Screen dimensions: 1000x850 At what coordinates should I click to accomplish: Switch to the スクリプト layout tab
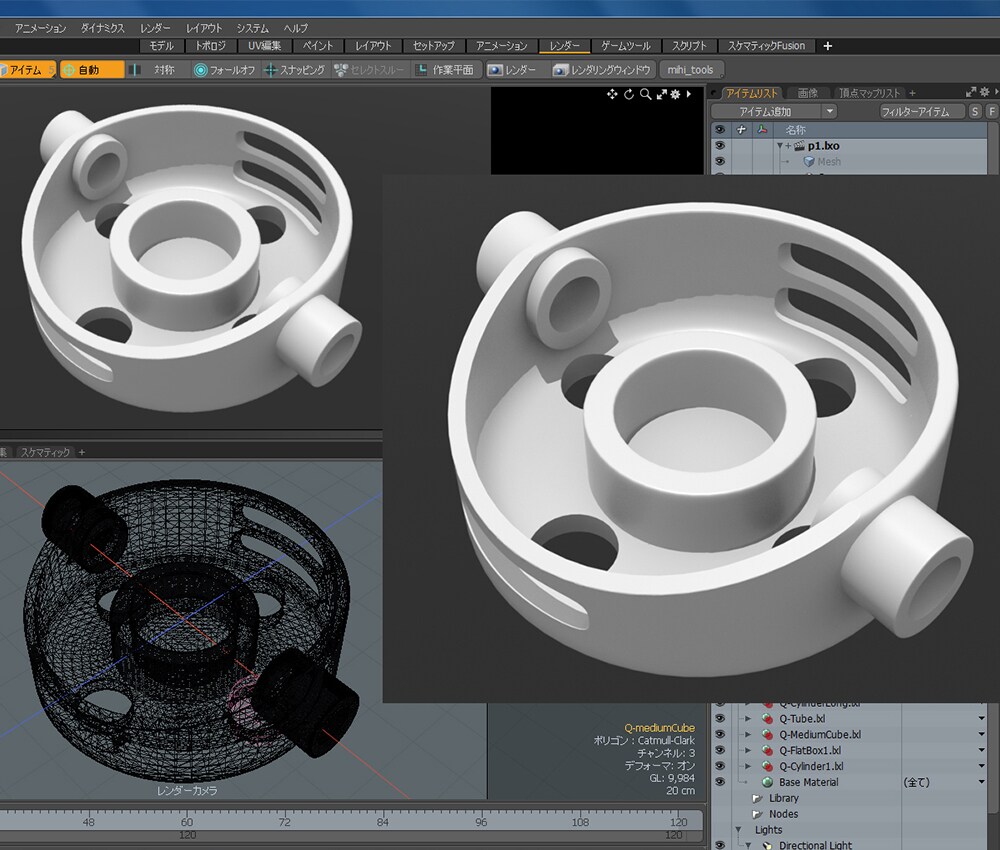(x=689, y=46)
